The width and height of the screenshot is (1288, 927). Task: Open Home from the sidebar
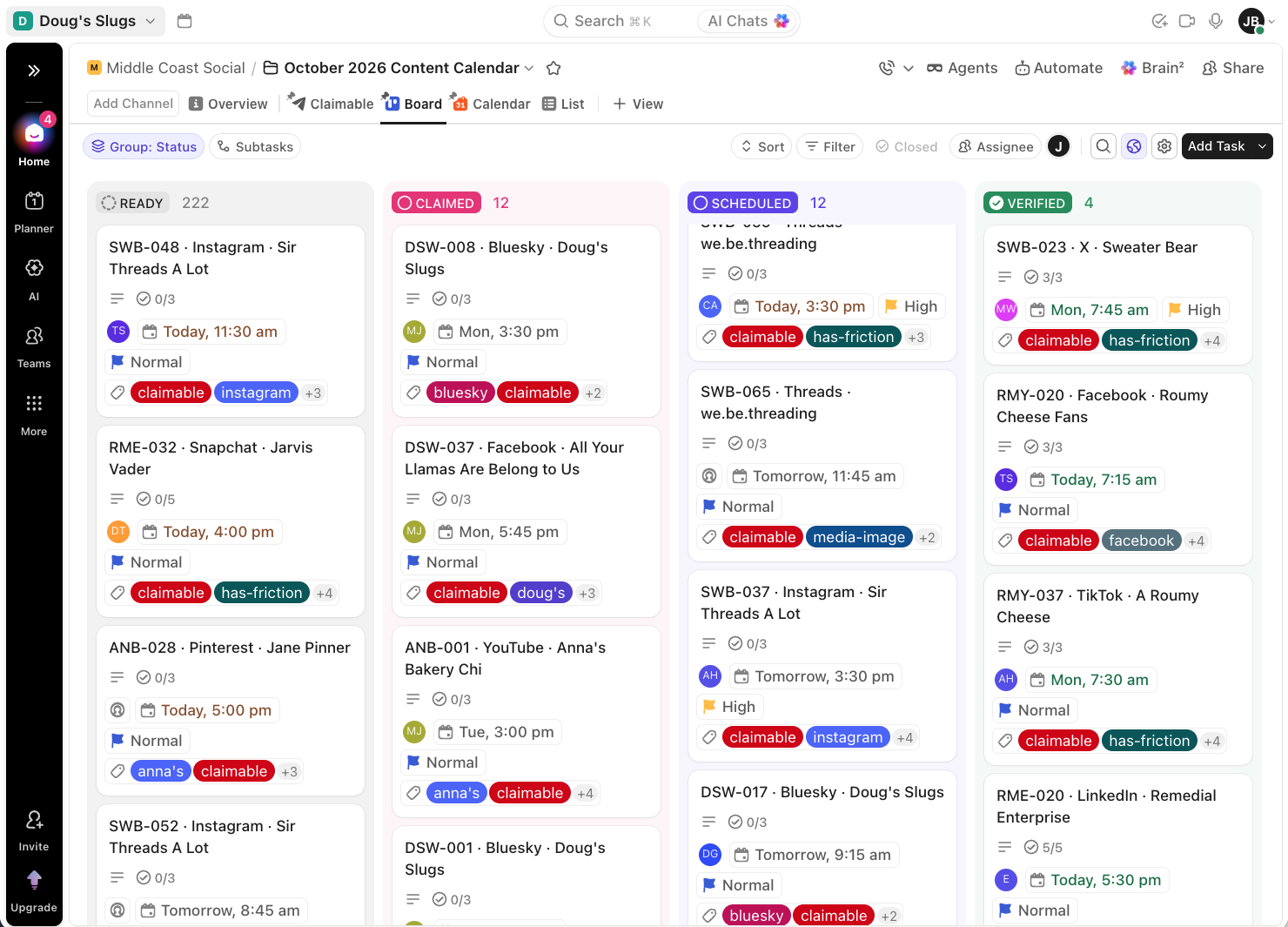[34, 139]
